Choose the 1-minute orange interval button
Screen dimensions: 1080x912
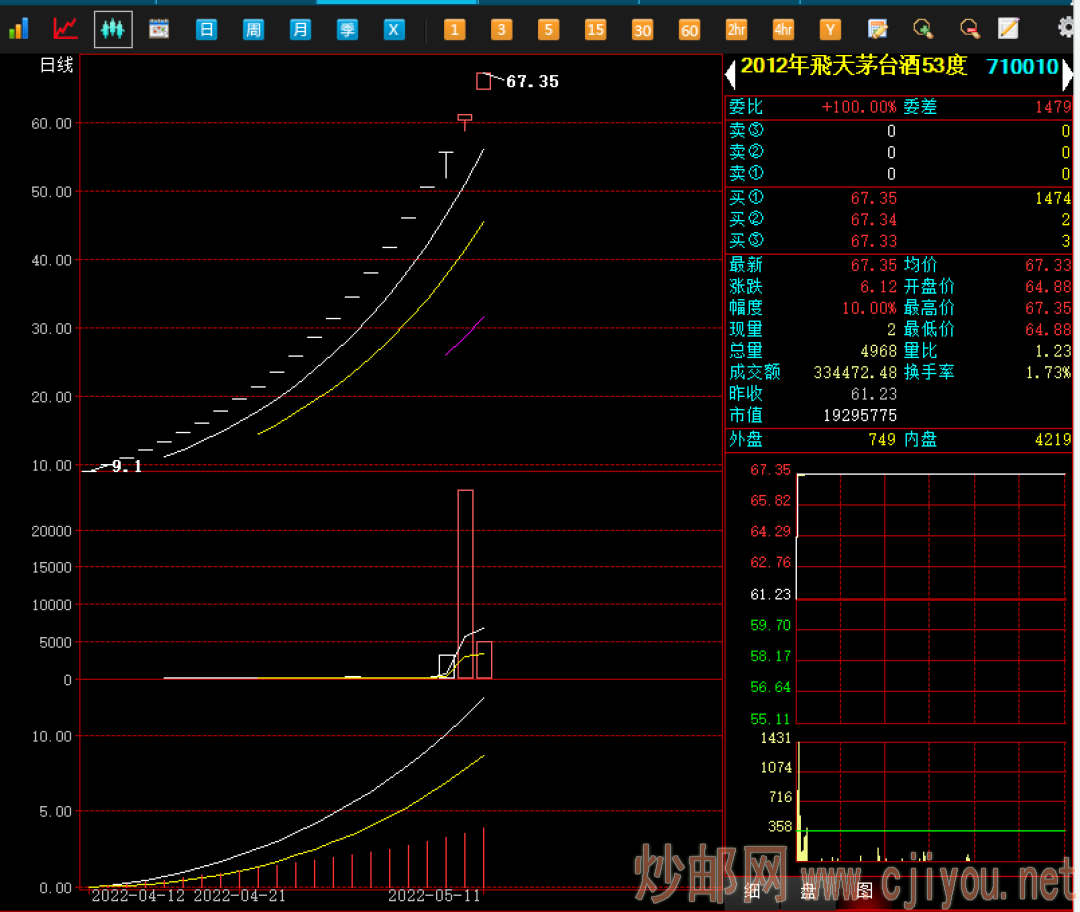[454, 29]
